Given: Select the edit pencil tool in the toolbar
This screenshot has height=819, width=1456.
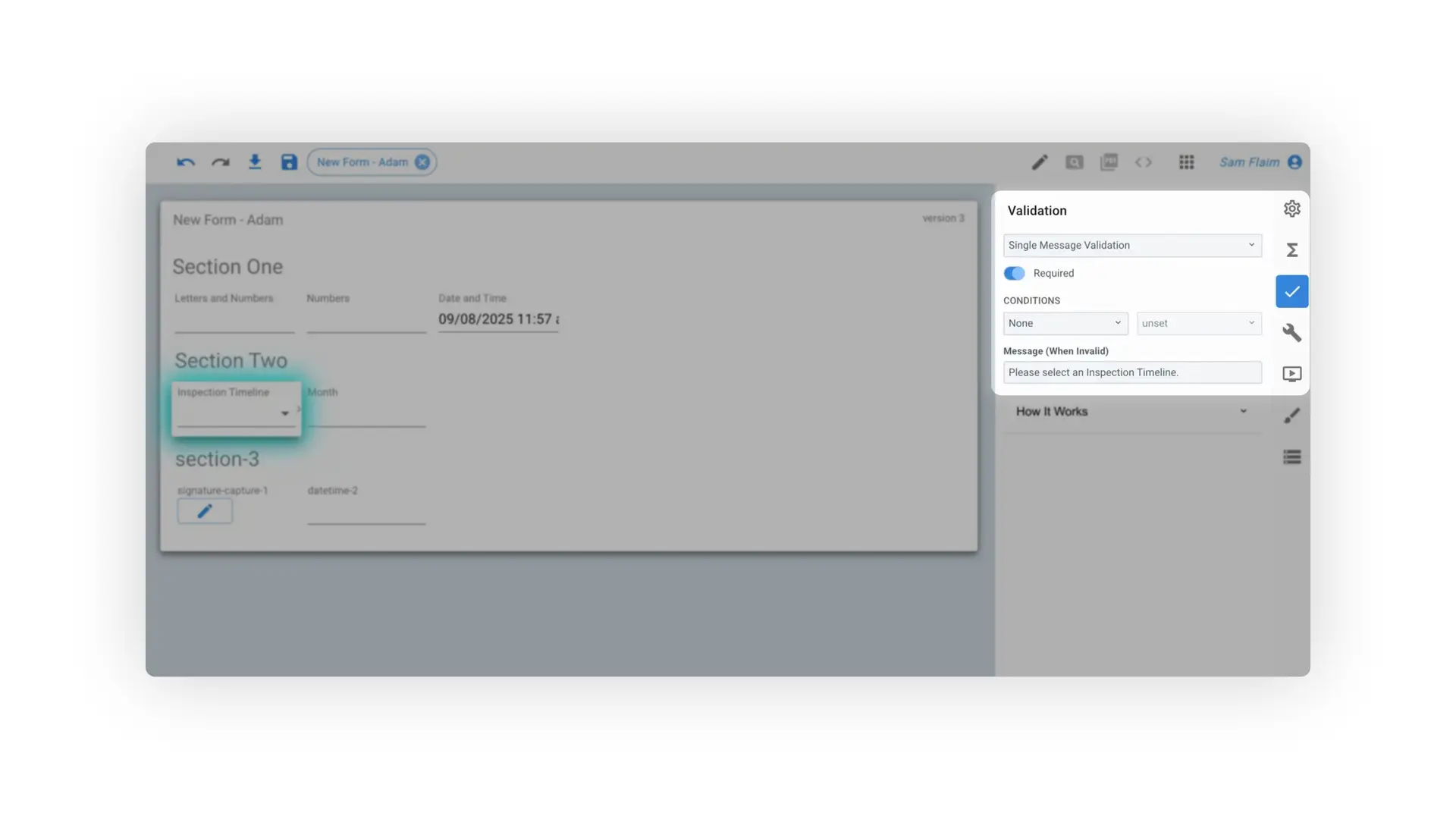Looking at the screenshot, I should pos(1040,162).
